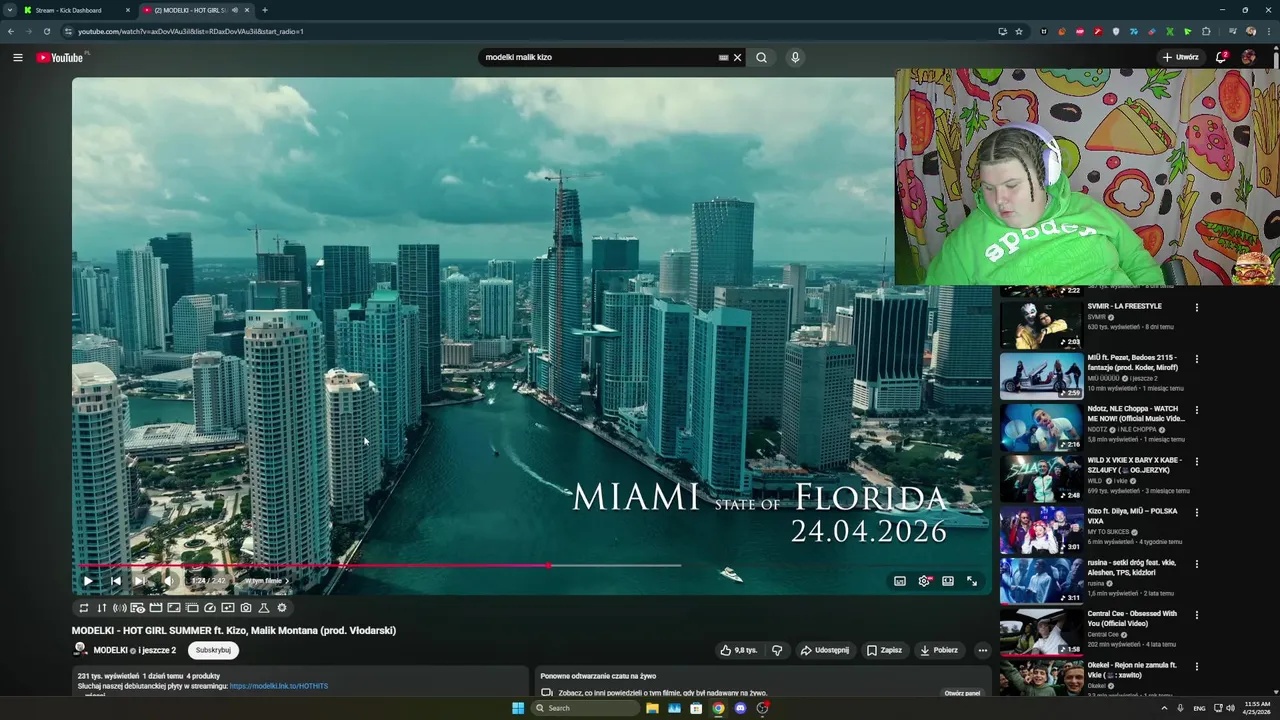Open player settings gear

[924, 581]
